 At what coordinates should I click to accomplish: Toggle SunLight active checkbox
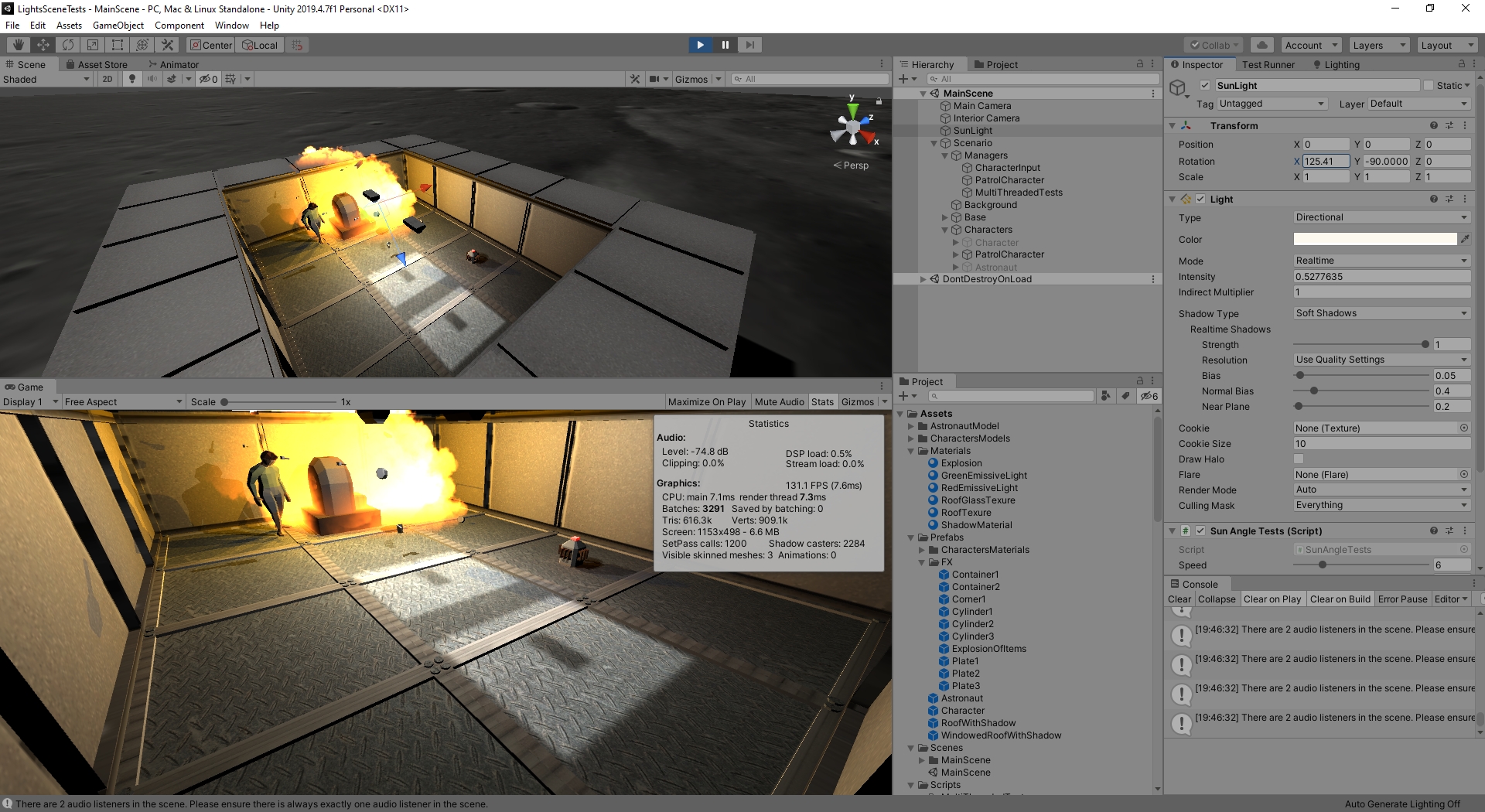(1205, 85)
